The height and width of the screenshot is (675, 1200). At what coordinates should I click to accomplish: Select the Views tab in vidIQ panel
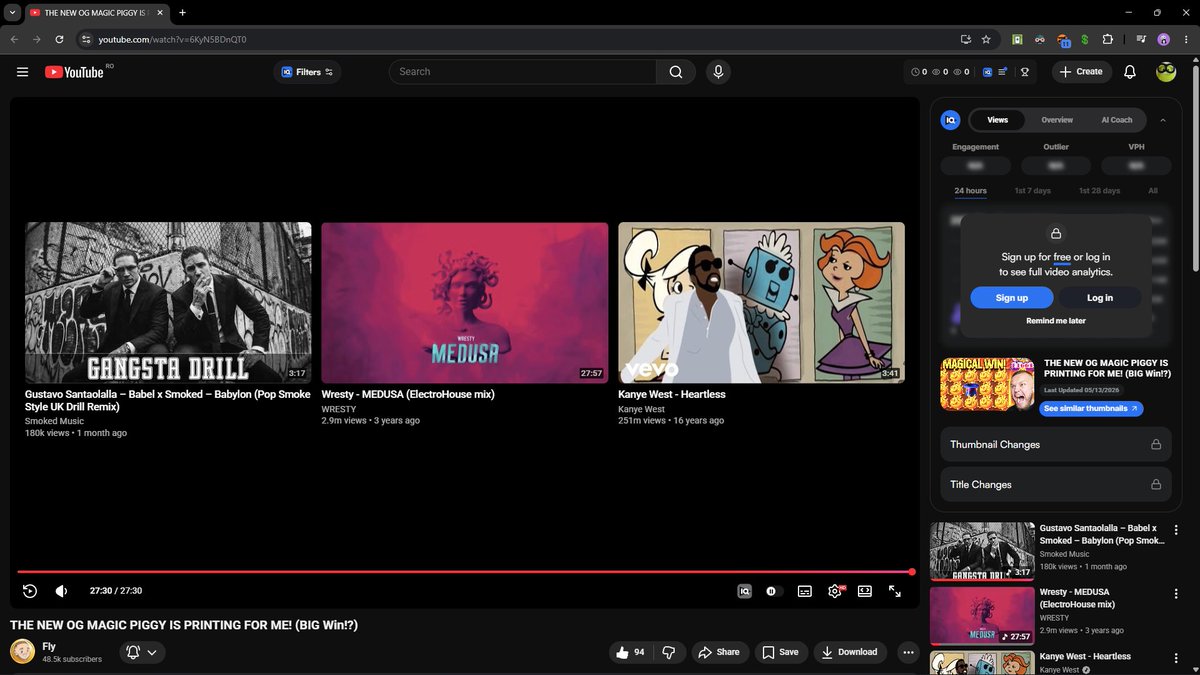click(x=998, y=120)
